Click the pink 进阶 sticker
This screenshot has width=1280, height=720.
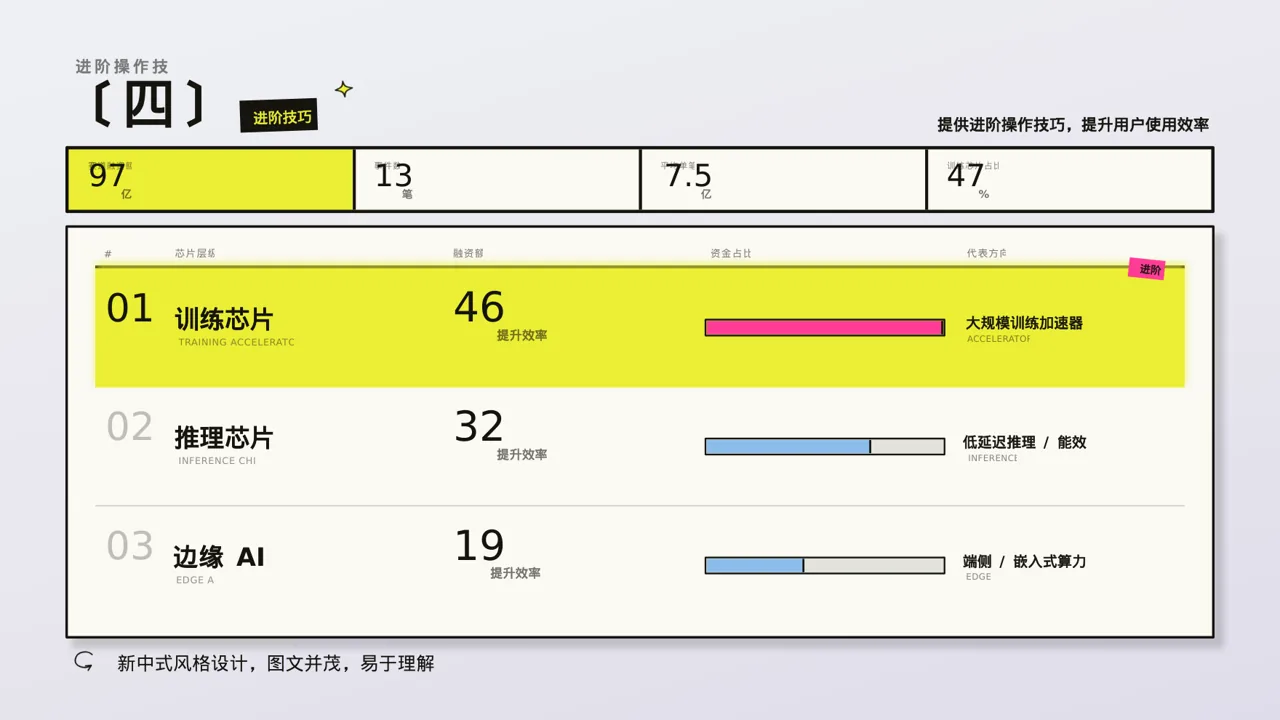(1147, 269)
